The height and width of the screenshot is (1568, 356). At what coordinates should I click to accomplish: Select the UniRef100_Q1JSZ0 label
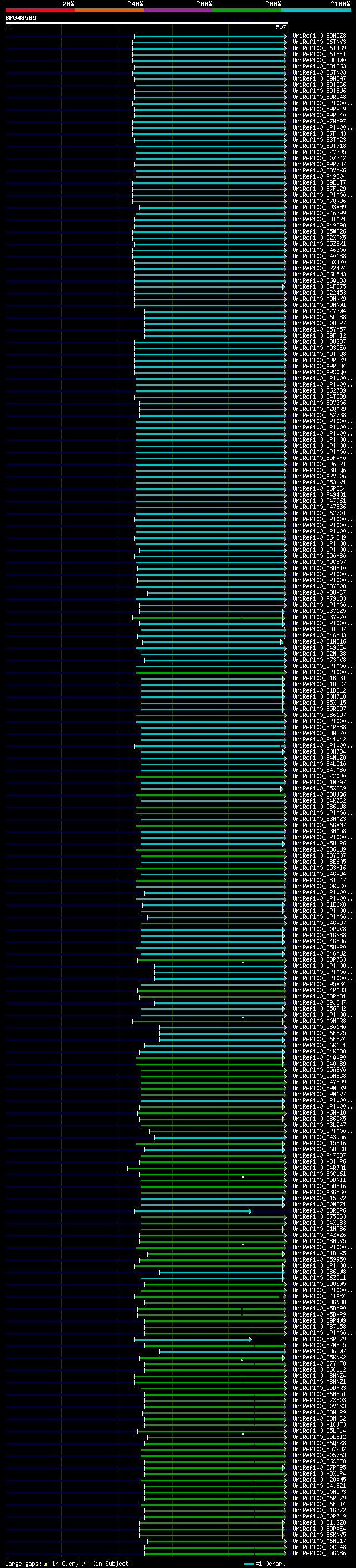pyautogui.click(x=319, y=1522)
